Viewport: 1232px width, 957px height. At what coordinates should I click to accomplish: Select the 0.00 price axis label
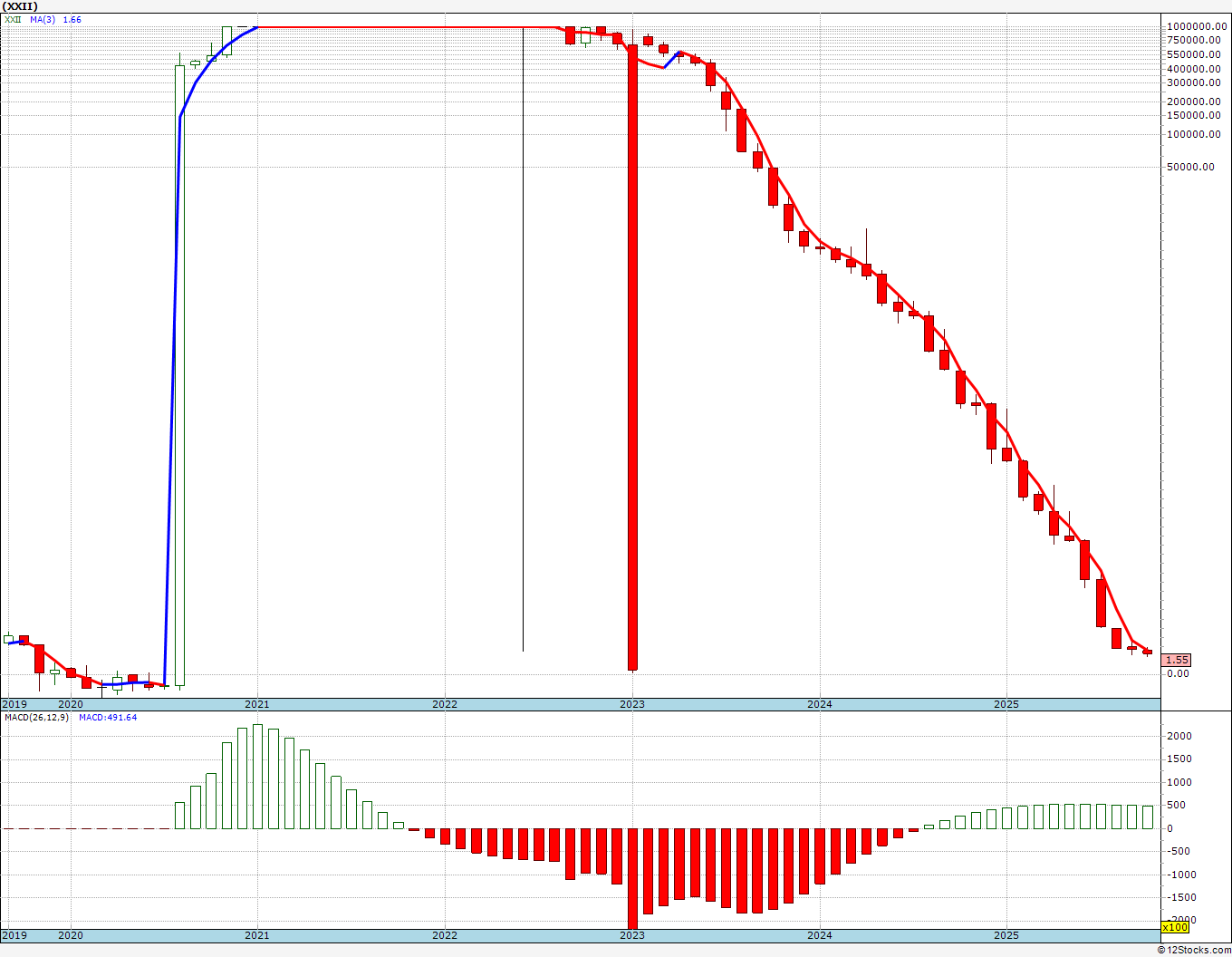coord(1178,673)
